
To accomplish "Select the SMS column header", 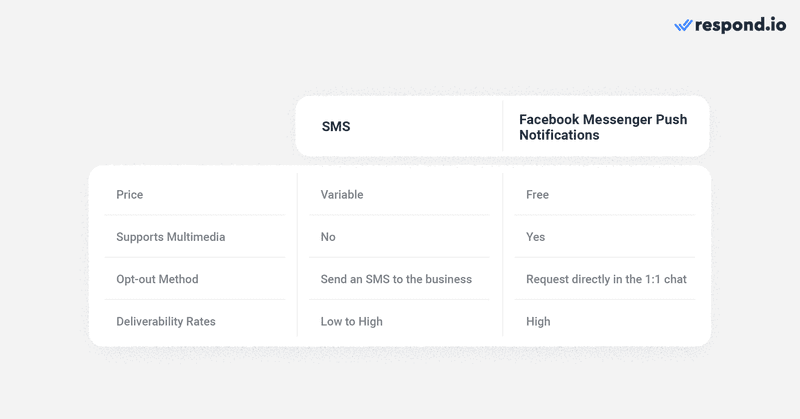I will (336, 127).
